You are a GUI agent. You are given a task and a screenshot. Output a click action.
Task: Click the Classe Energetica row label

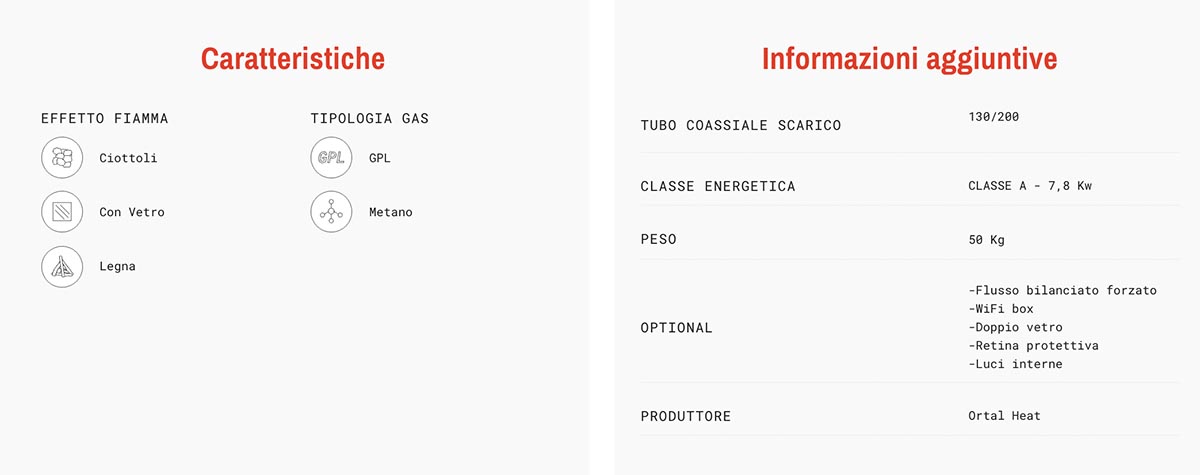pyautogui.click(x=718, y=187)
